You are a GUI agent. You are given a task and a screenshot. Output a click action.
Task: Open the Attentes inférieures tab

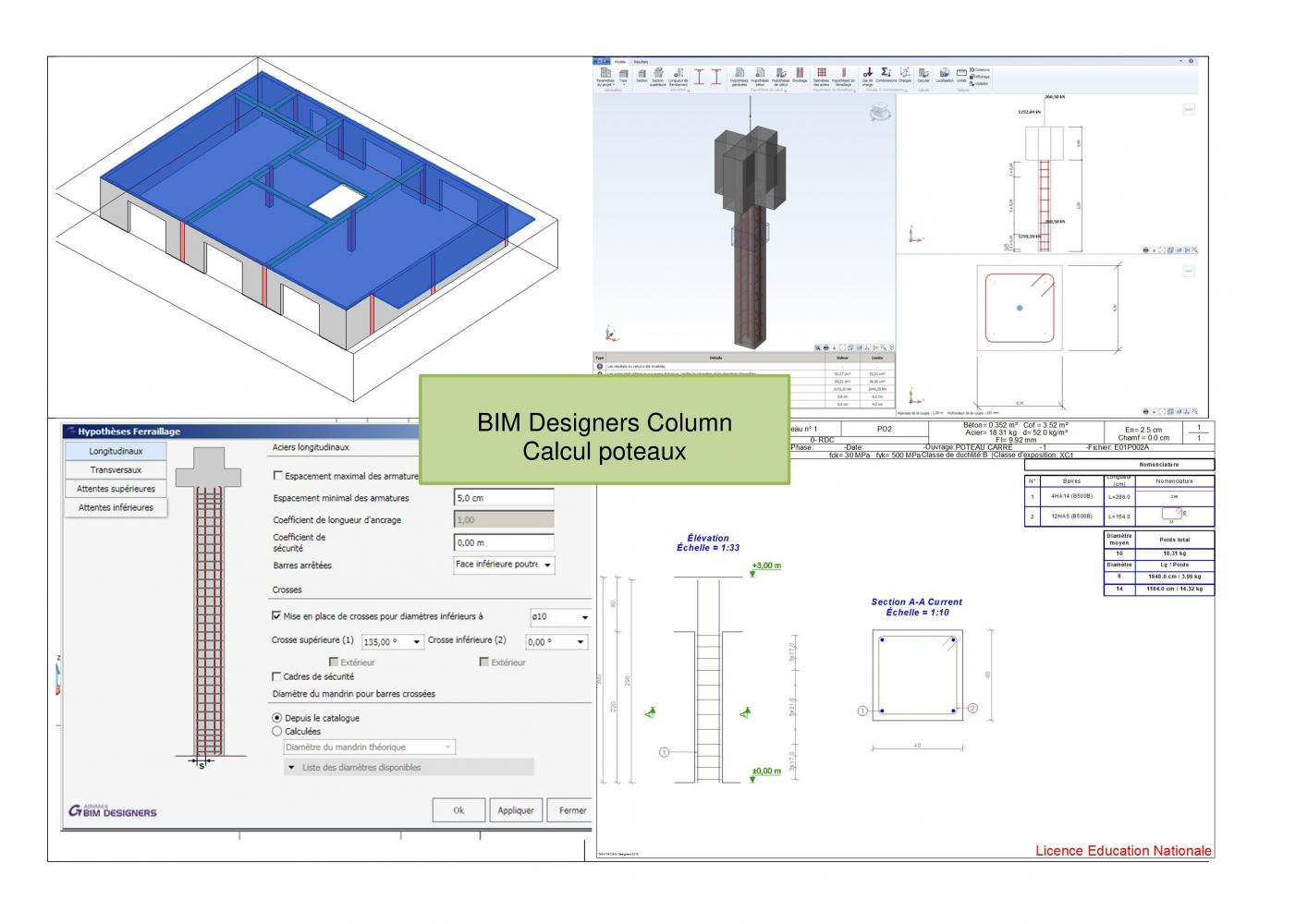[x=116, y=507]
